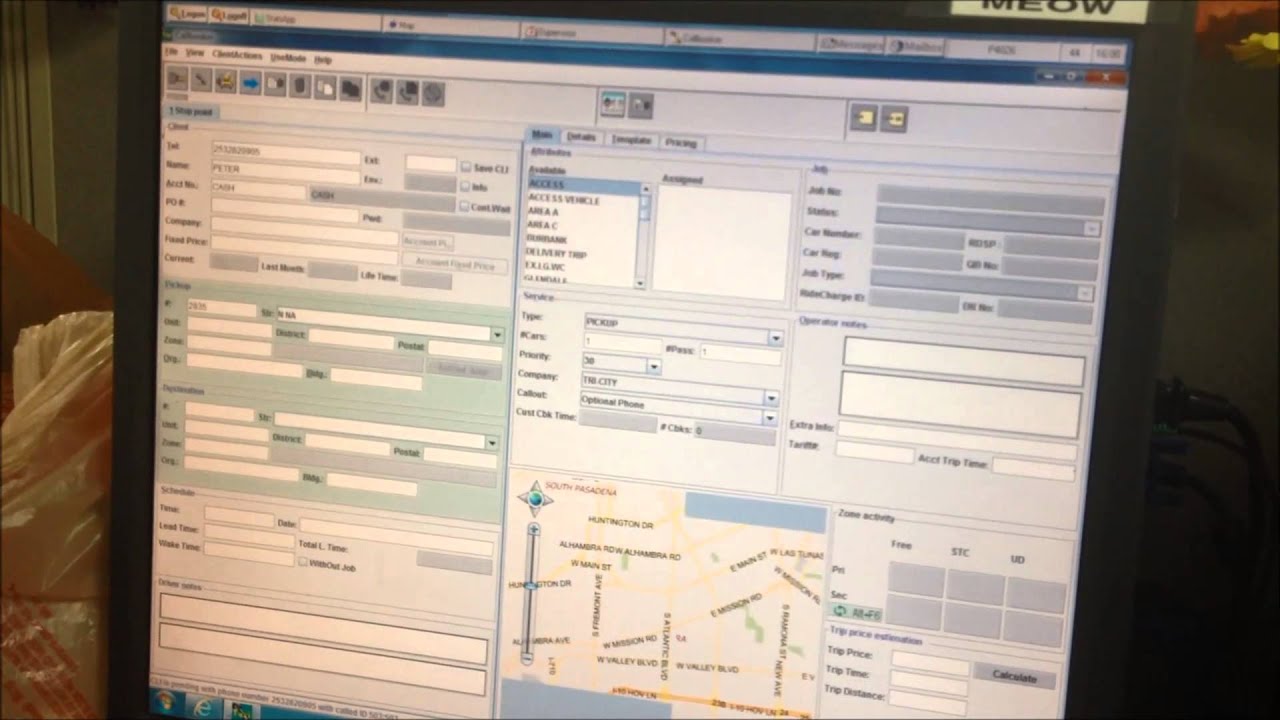Click the Available attributes list scrollbar up arrow
Viewport: 1280px width, 720px height.
click(644, 187)
